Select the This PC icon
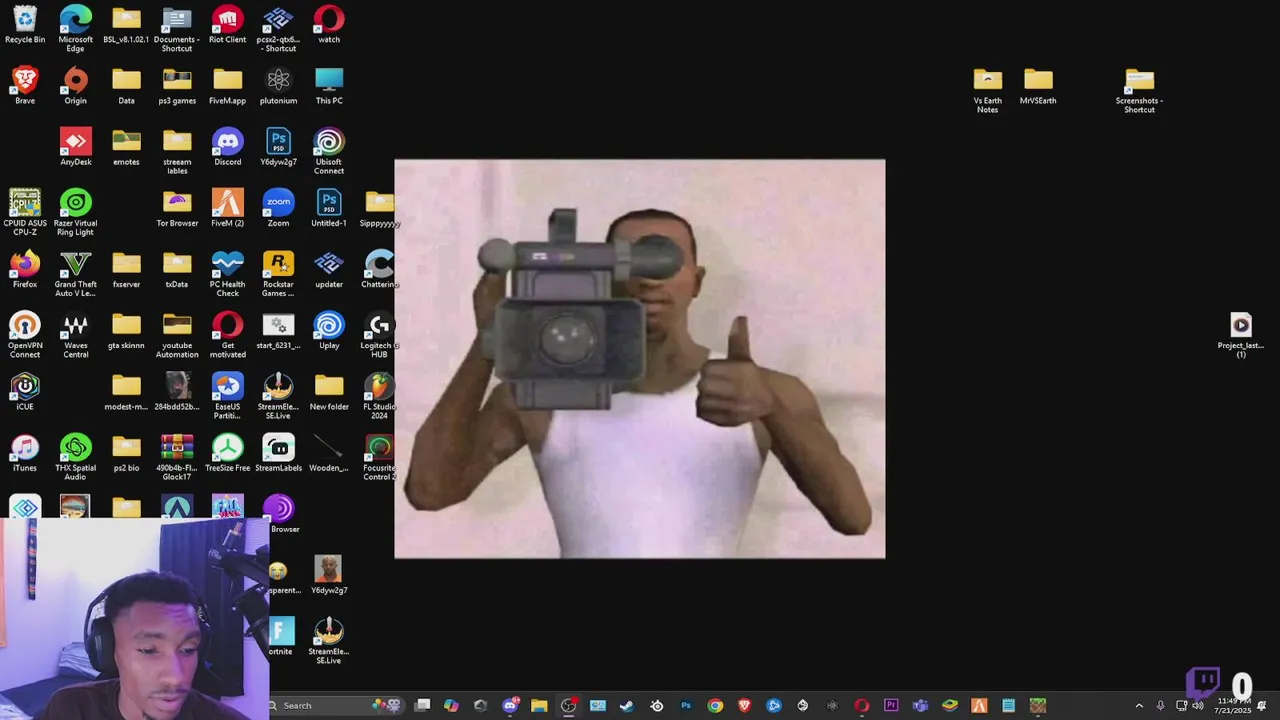 point(329,85)
